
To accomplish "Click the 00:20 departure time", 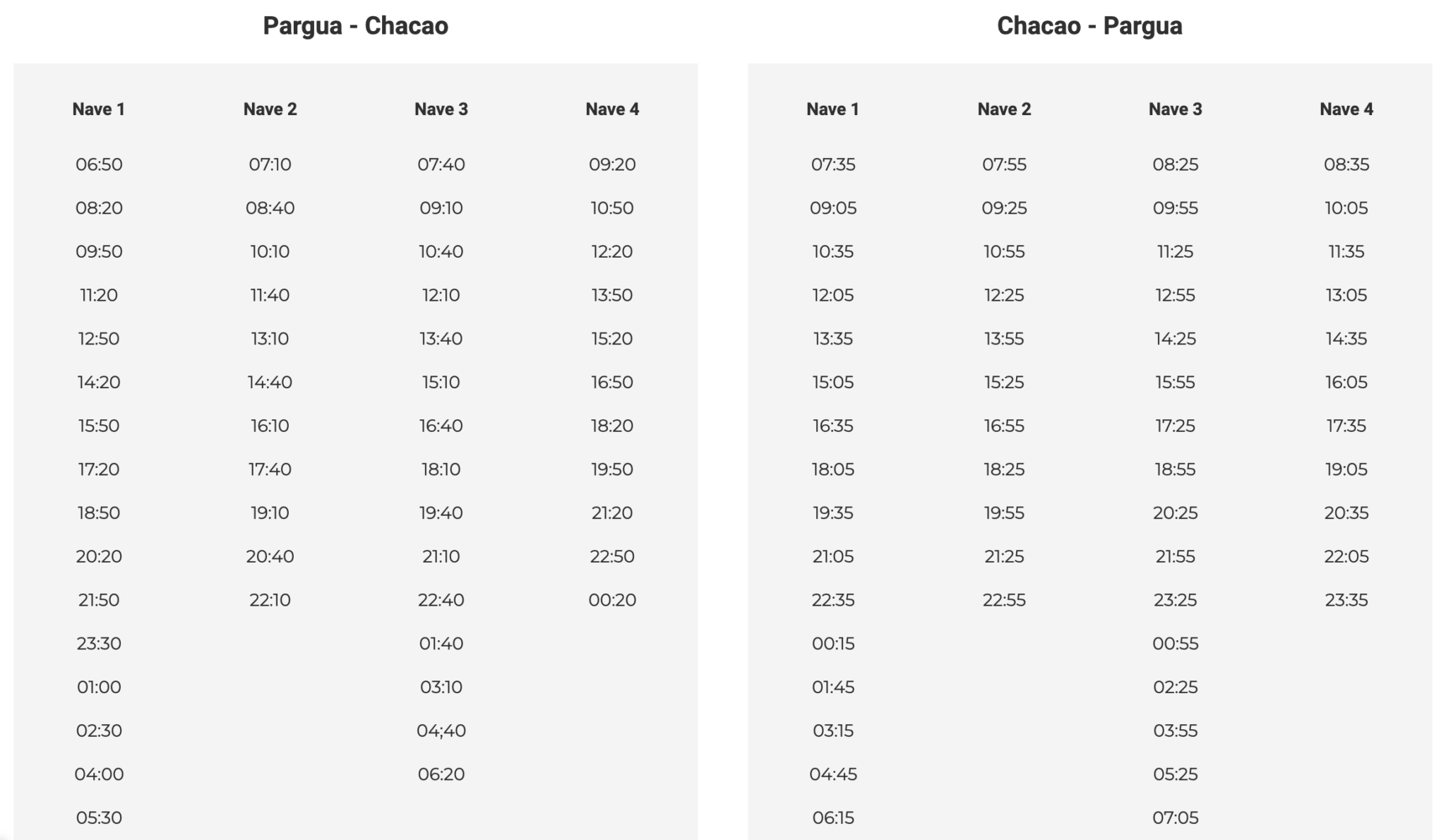I will coord(612,600).
